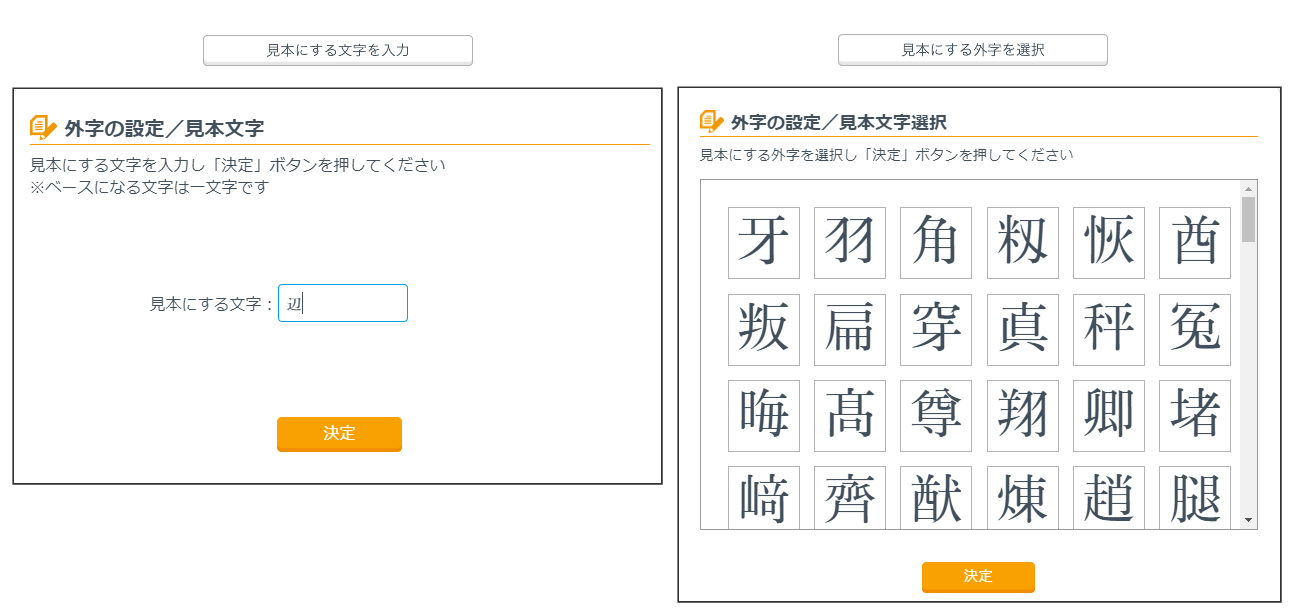1295x615 pixels.
Task: Pick the 髙 character tile
Action: tap(850, 415)
